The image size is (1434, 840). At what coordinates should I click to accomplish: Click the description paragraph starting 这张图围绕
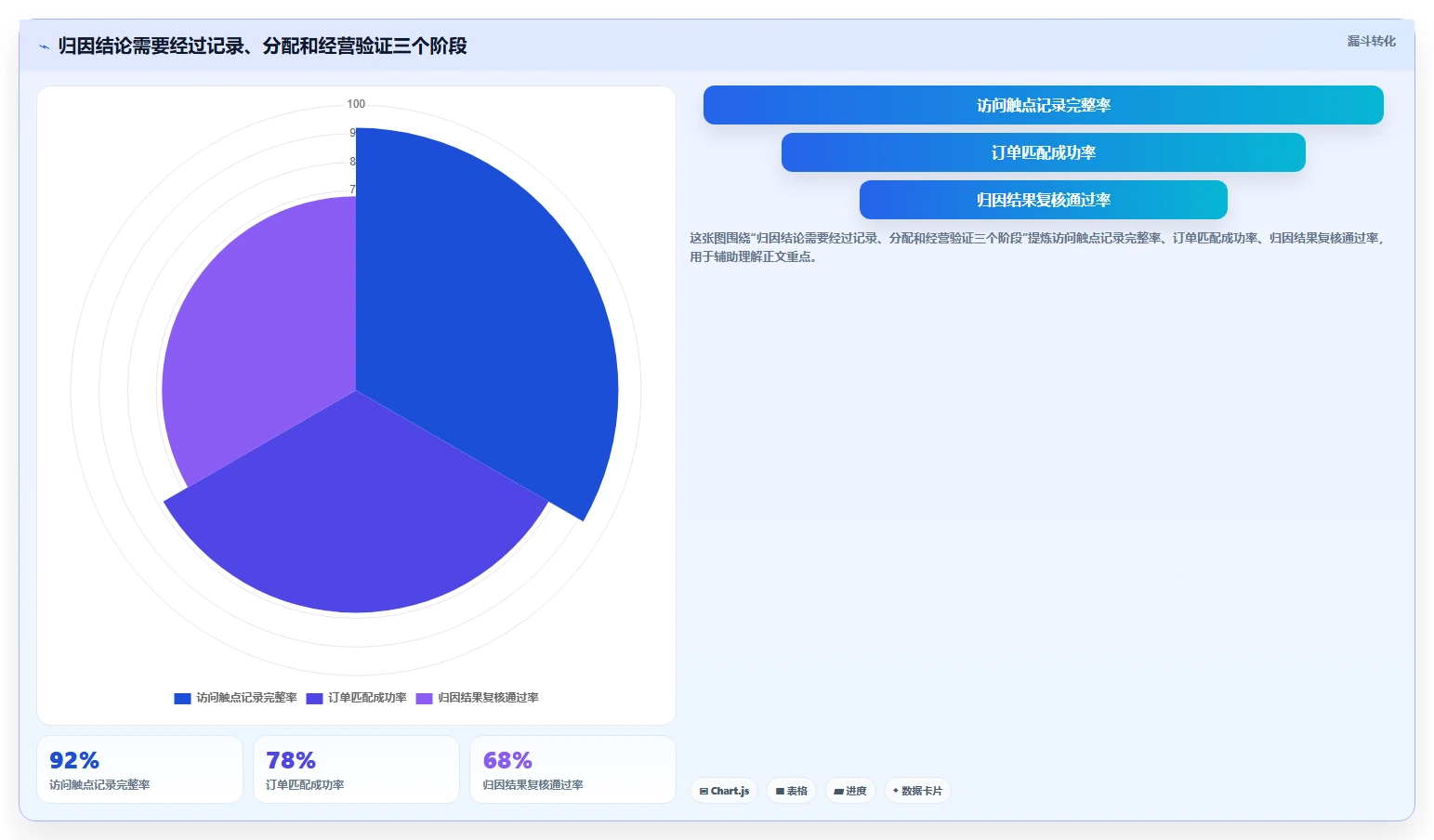tap(1037, 247)
